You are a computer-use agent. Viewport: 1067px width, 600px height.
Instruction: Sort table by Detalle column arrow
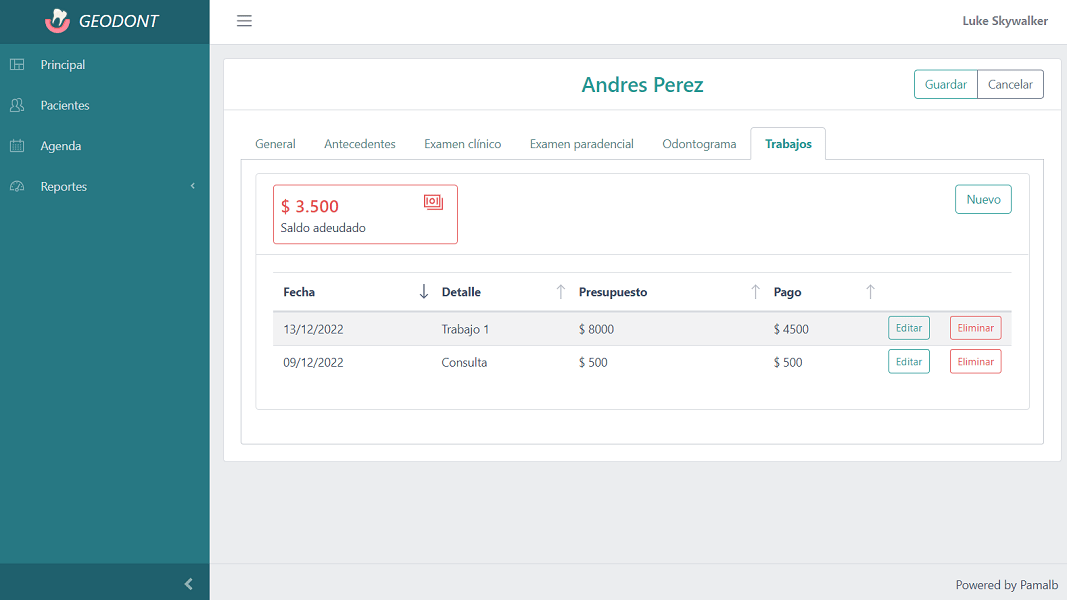coord(560,292)
